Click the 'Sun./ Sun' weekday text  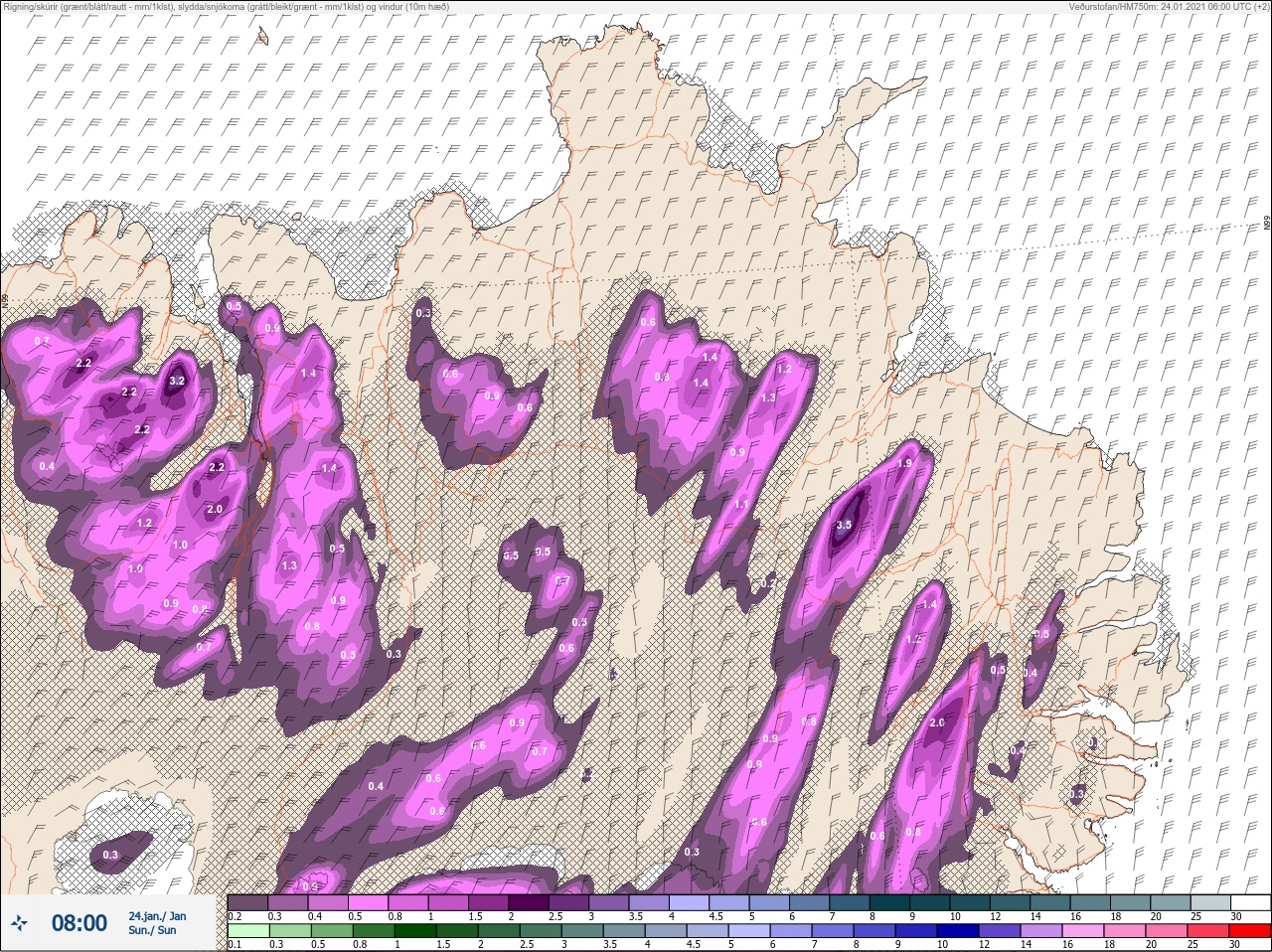point(152,930)
